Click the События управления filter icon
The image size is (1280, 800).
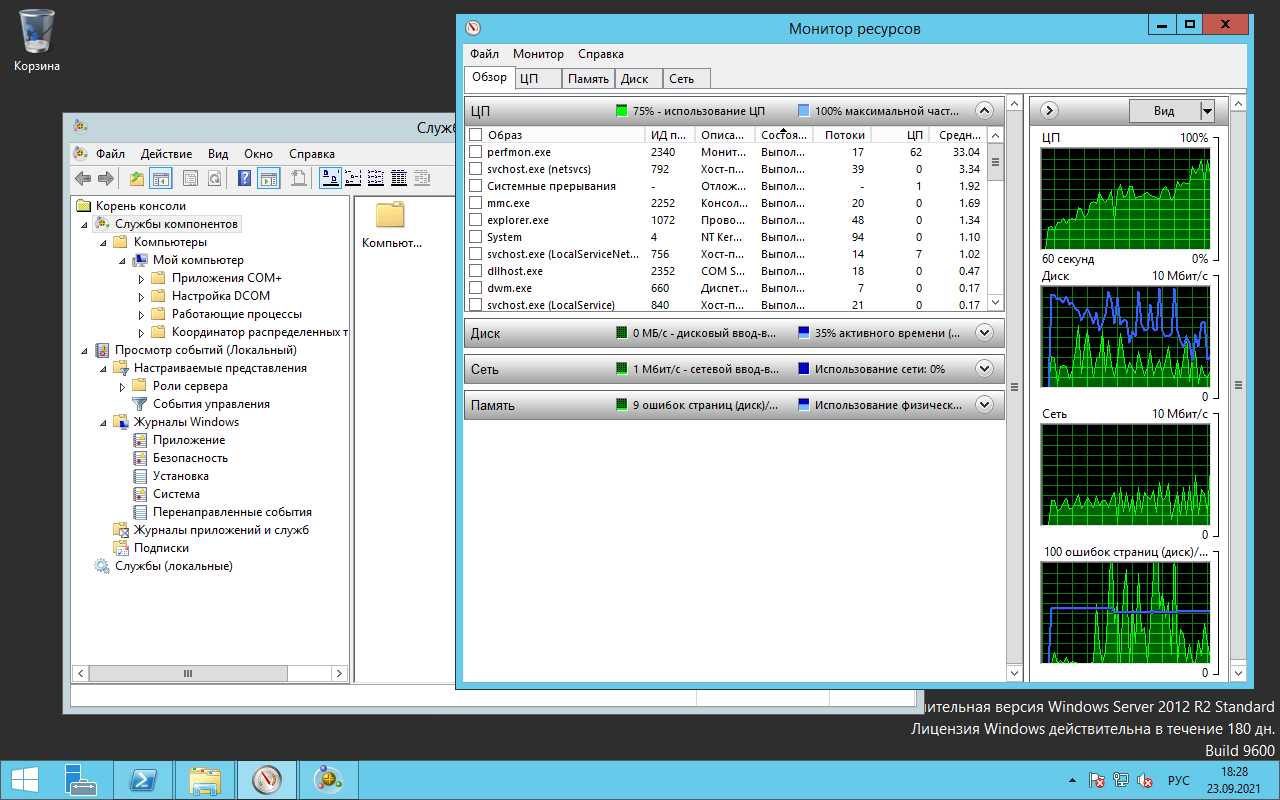click(140, 404)
